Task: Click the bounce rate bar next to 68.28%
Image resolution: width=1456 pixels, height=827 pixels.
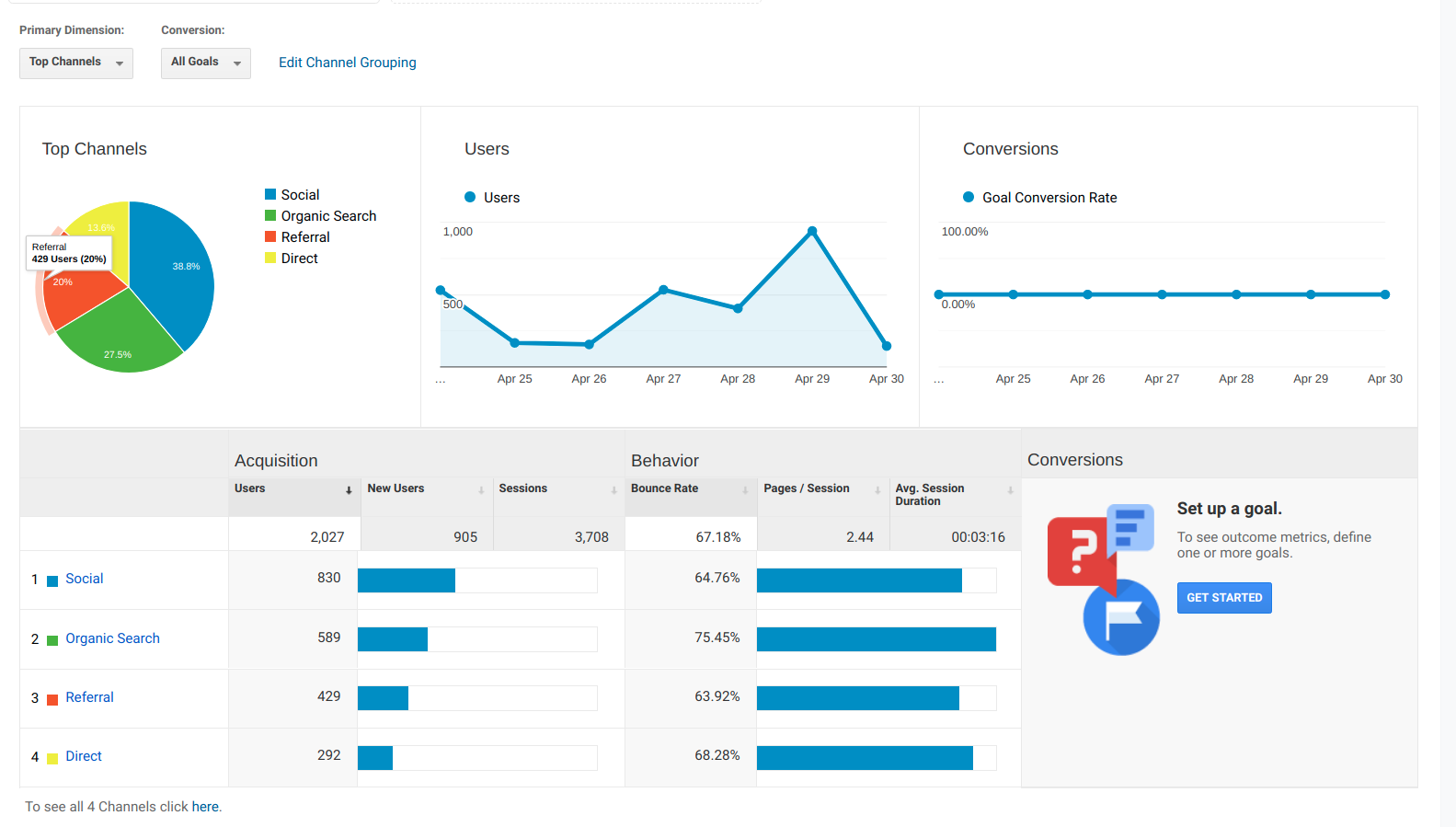Action: click(865, 758)
